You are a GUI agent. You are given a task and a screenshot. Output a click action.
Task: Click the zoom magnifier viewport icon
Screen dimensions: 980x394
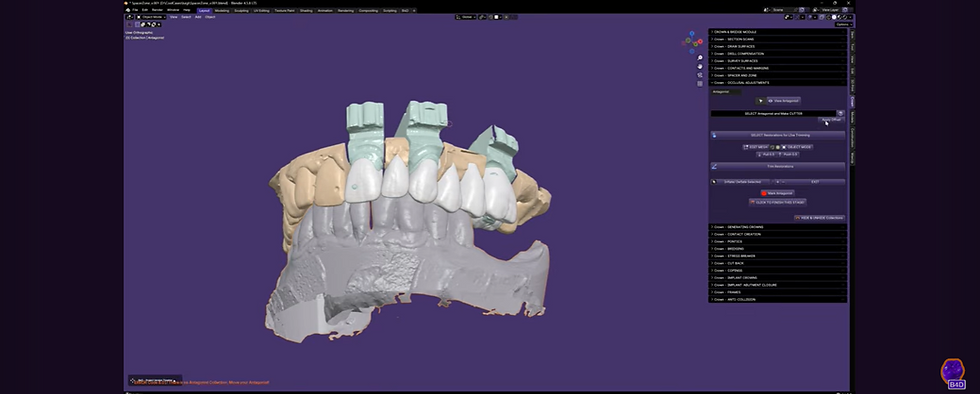(x=700, y=58)
